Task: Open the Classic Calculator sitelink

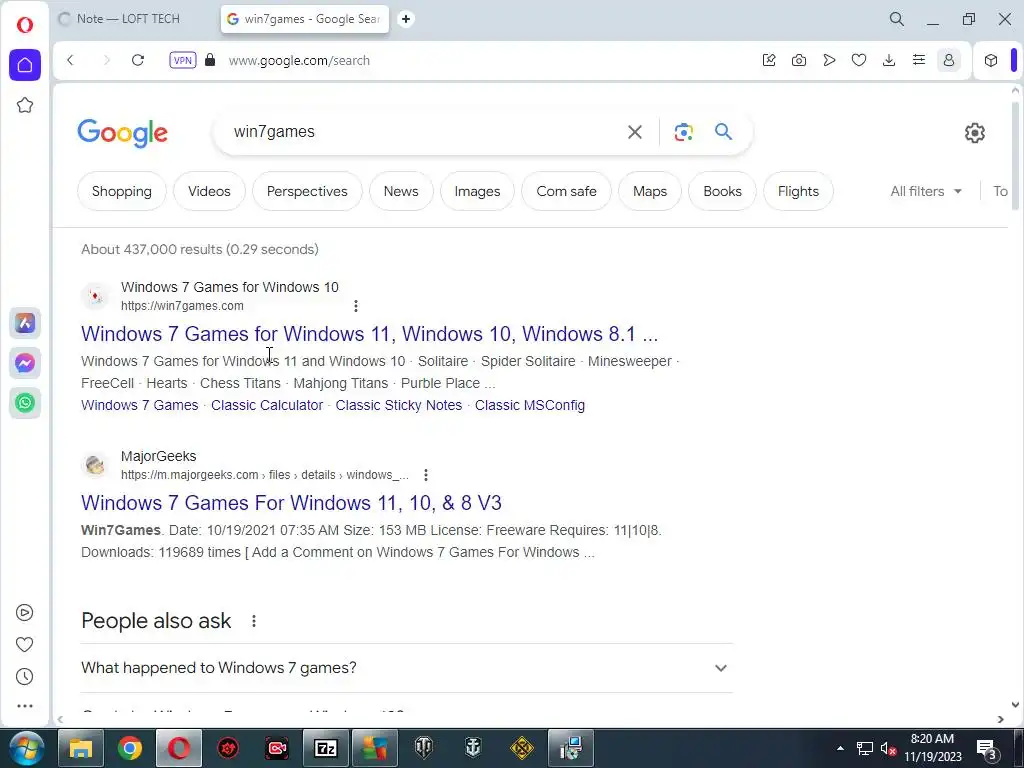Action: click(266, 405)
